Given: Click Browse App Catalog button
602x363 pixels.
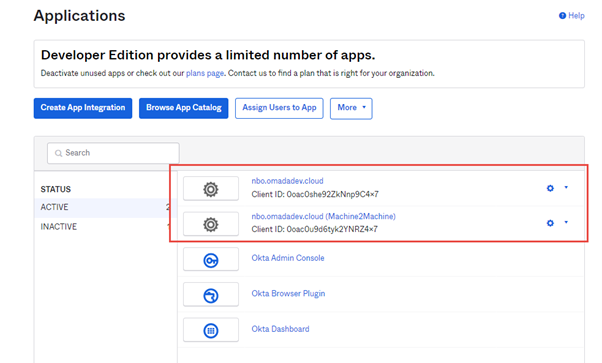Looking at the screenshot, I should 184,108.
